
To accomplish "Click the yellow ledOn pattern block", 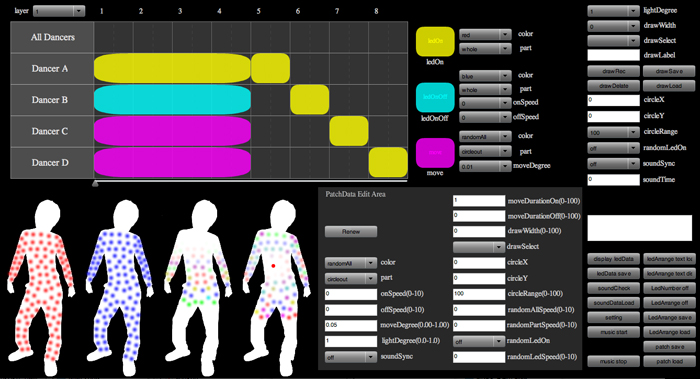I will pos(435,42).
